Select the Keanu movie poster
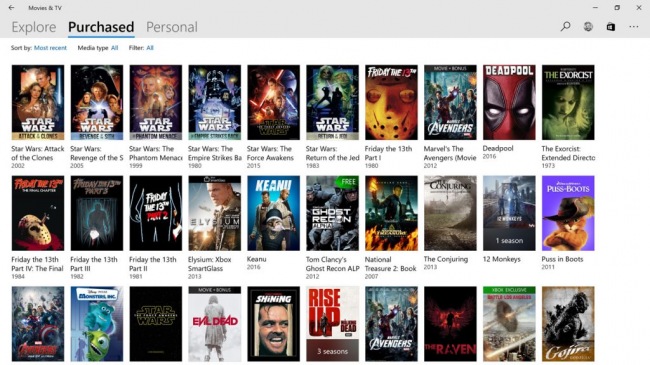Screen dimensions: 650x365 pos(274,213)
